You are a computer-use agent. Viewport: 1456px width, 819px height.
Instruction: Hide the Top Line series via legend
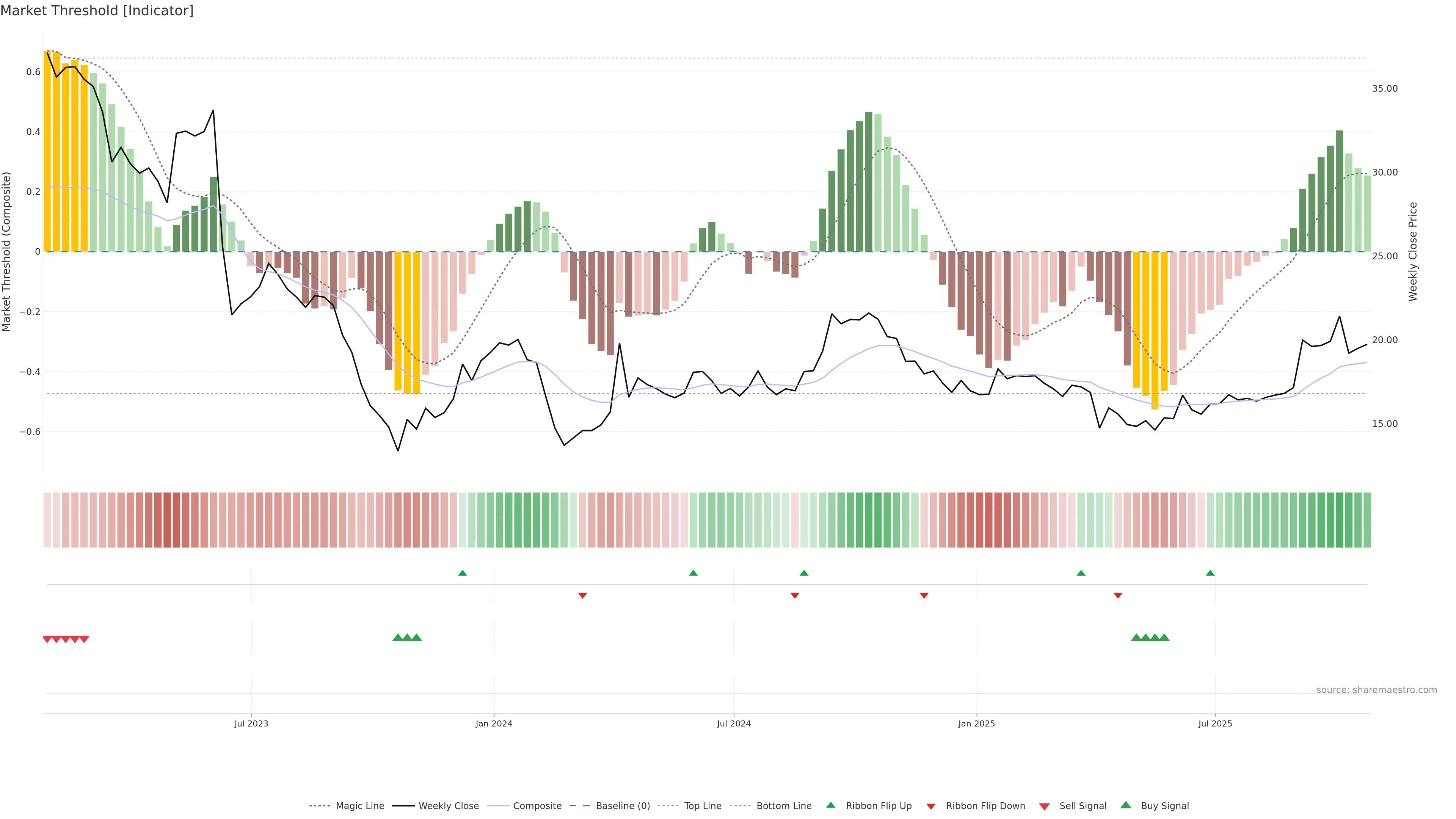coord(703,806)
